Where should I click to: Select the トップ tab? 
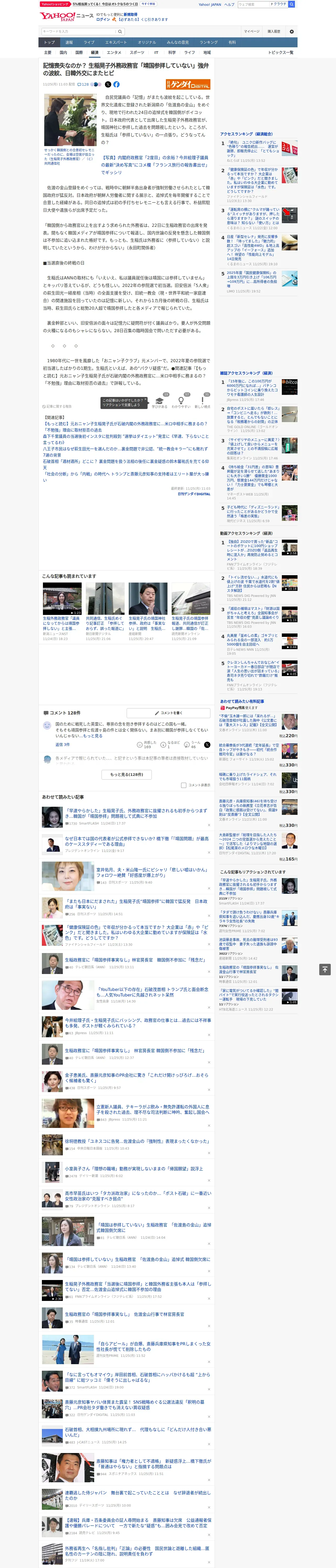coord(49,43)
